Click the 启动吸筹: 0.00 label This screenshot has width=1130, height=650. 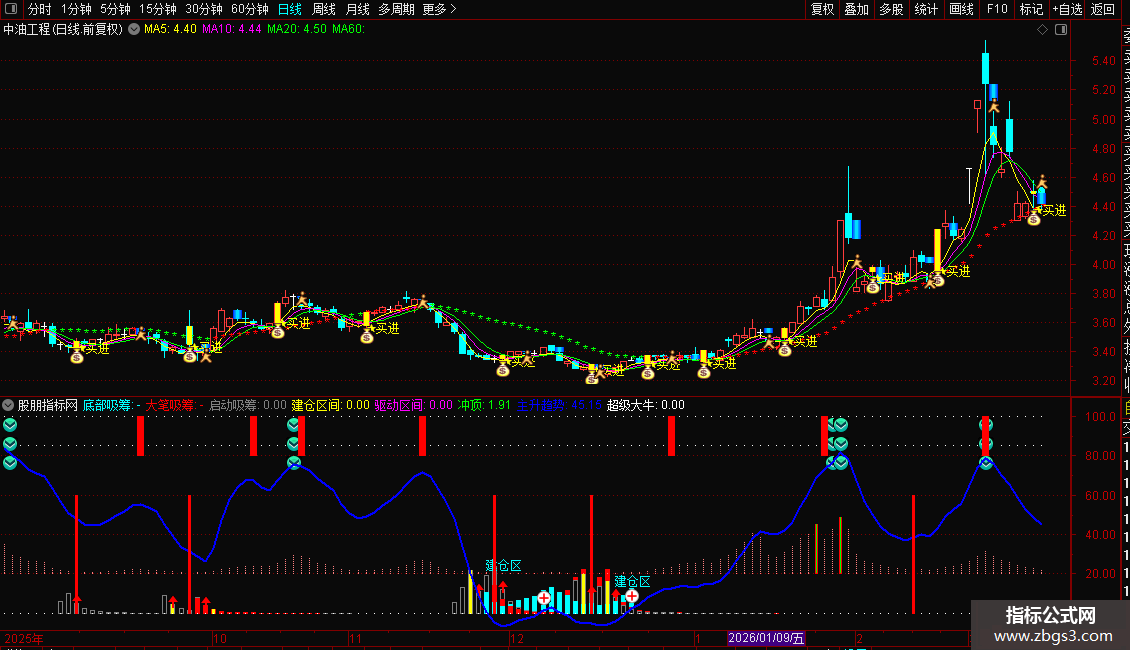pos(247,405)
